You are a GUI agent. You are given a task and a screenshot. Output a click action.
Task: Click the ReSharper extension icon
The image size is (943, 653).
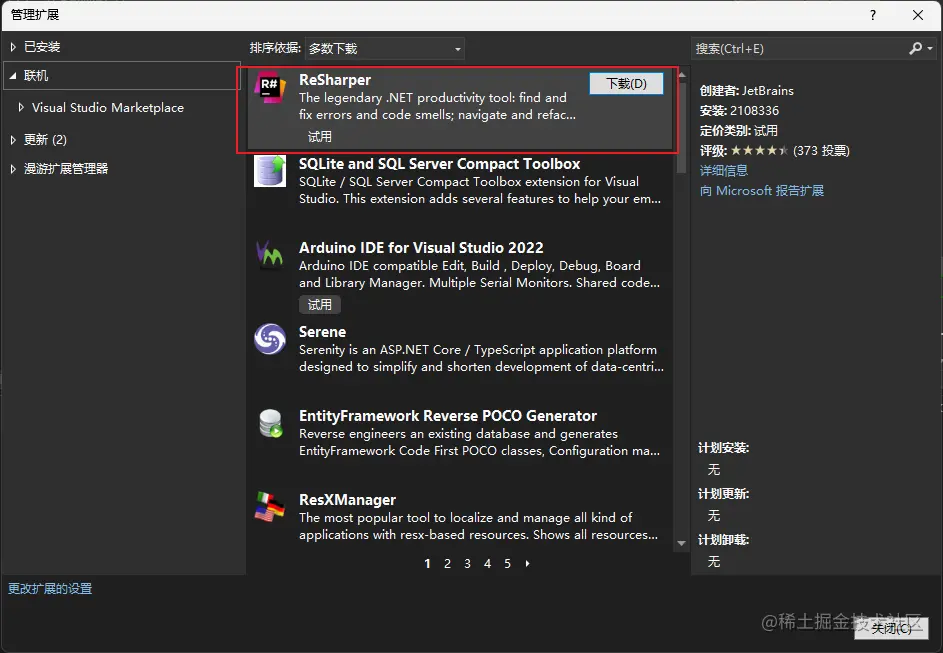(270, 87)
